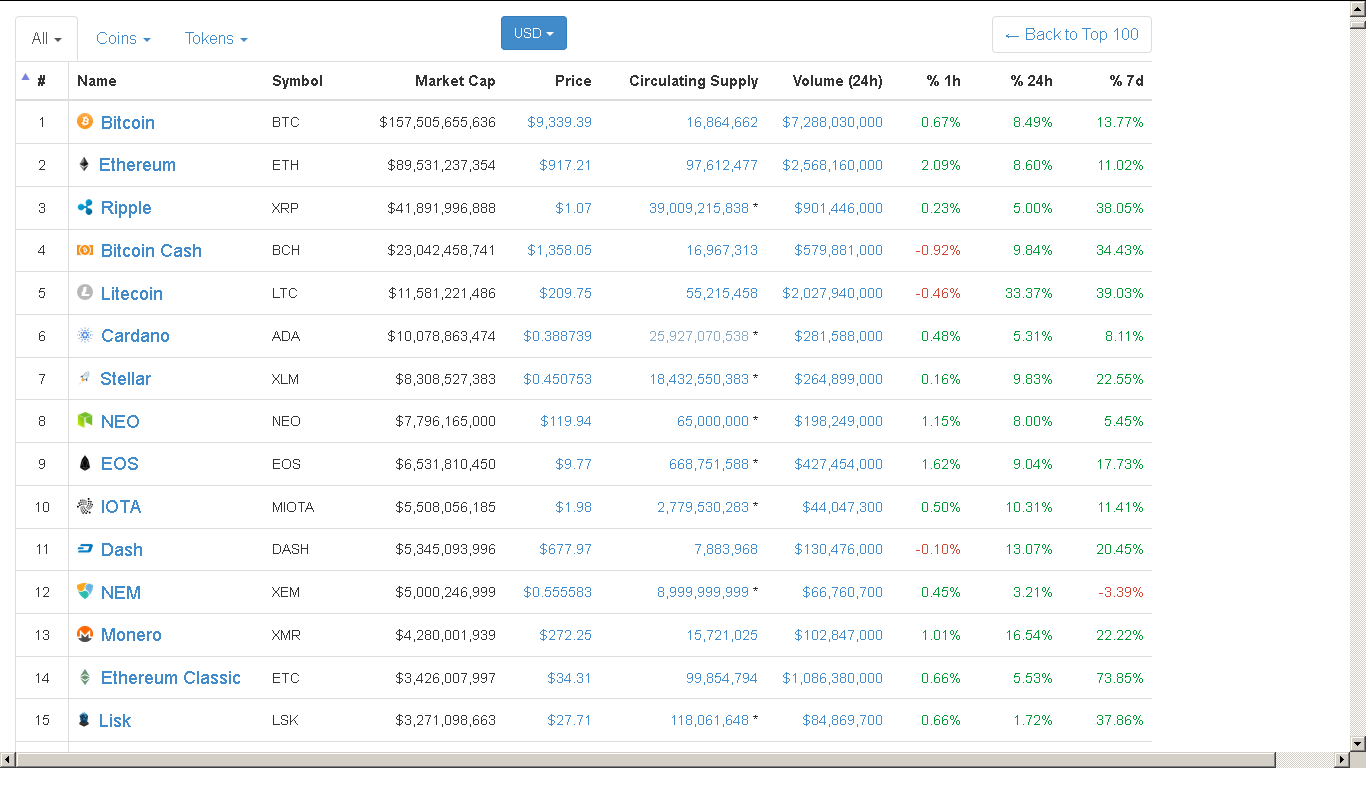Viewport: 1366px width, 787px height.
Task: Open the Stellar name link
Action: point(126,379)
